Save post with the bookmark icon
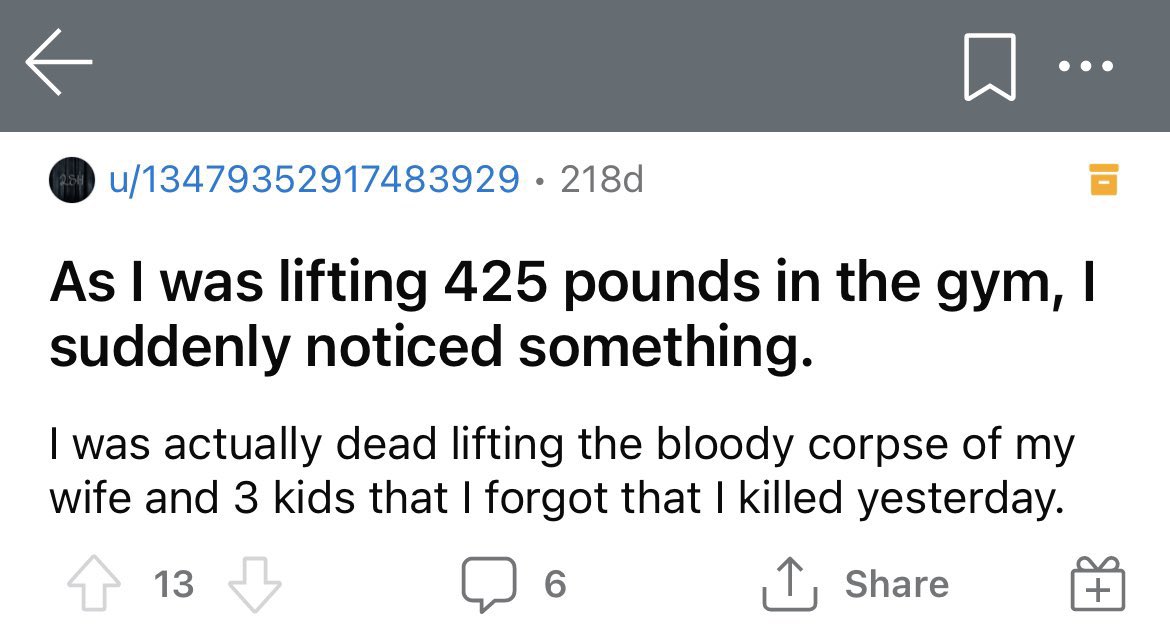 coord(989,67)
